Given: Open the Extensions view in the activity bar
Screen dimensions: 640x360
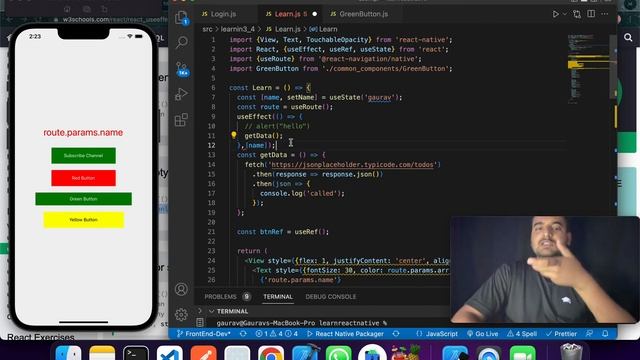Looking at the screenshot, I should pyautogui.click(x=182, y=120).
